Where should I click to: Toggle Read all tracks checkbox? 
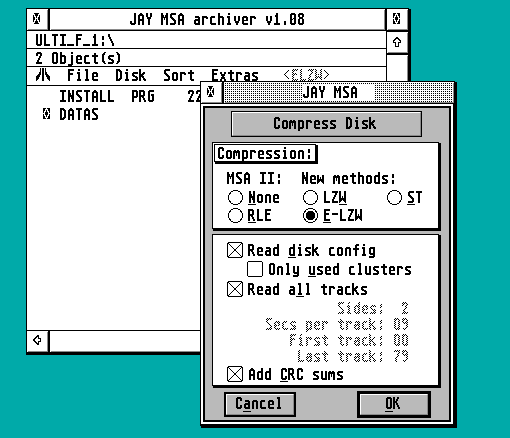click(x=235, y=289)
